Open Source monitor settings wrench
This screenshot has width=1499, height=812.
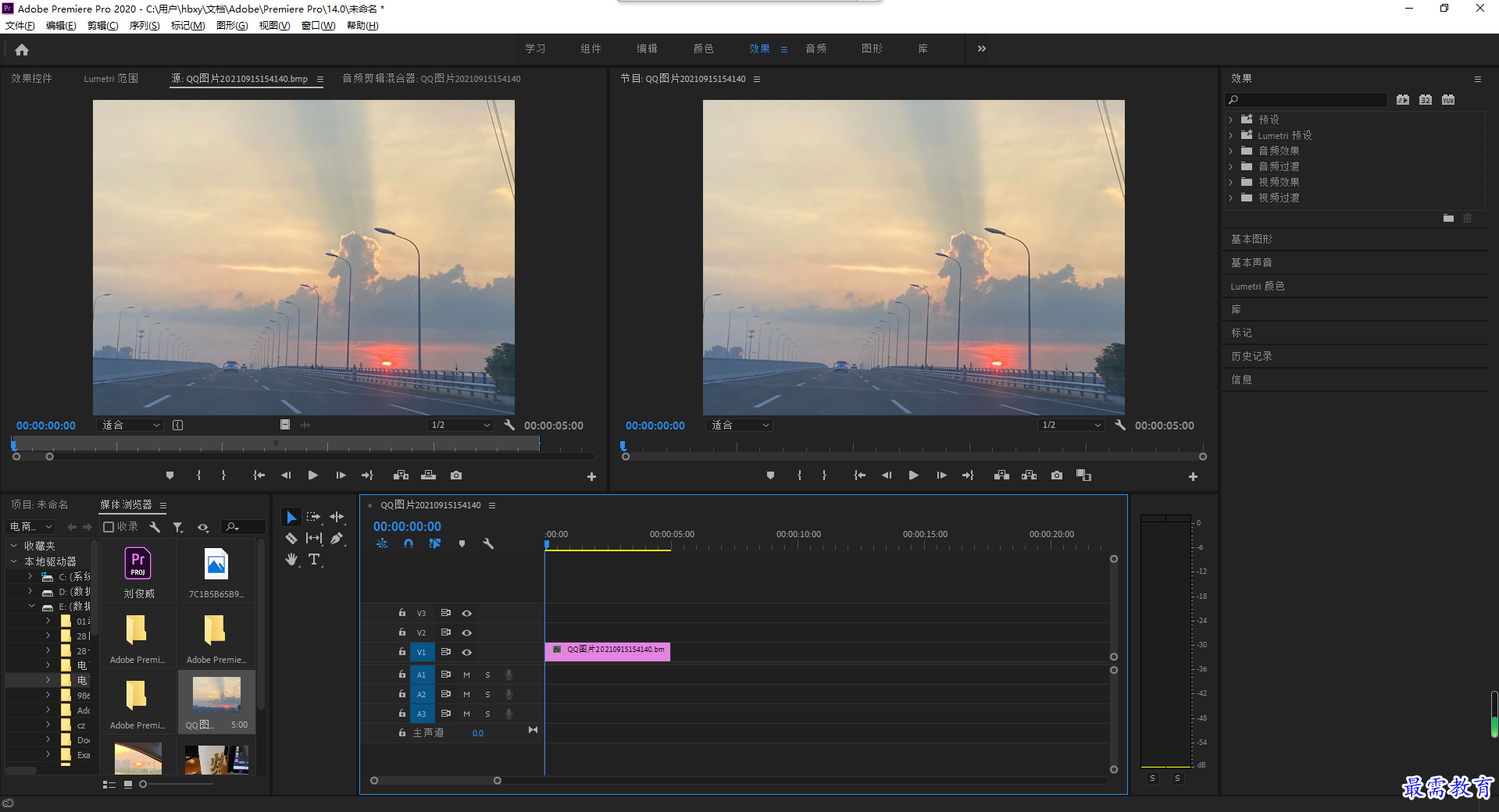pyautogui.click(x=509, y=425)
